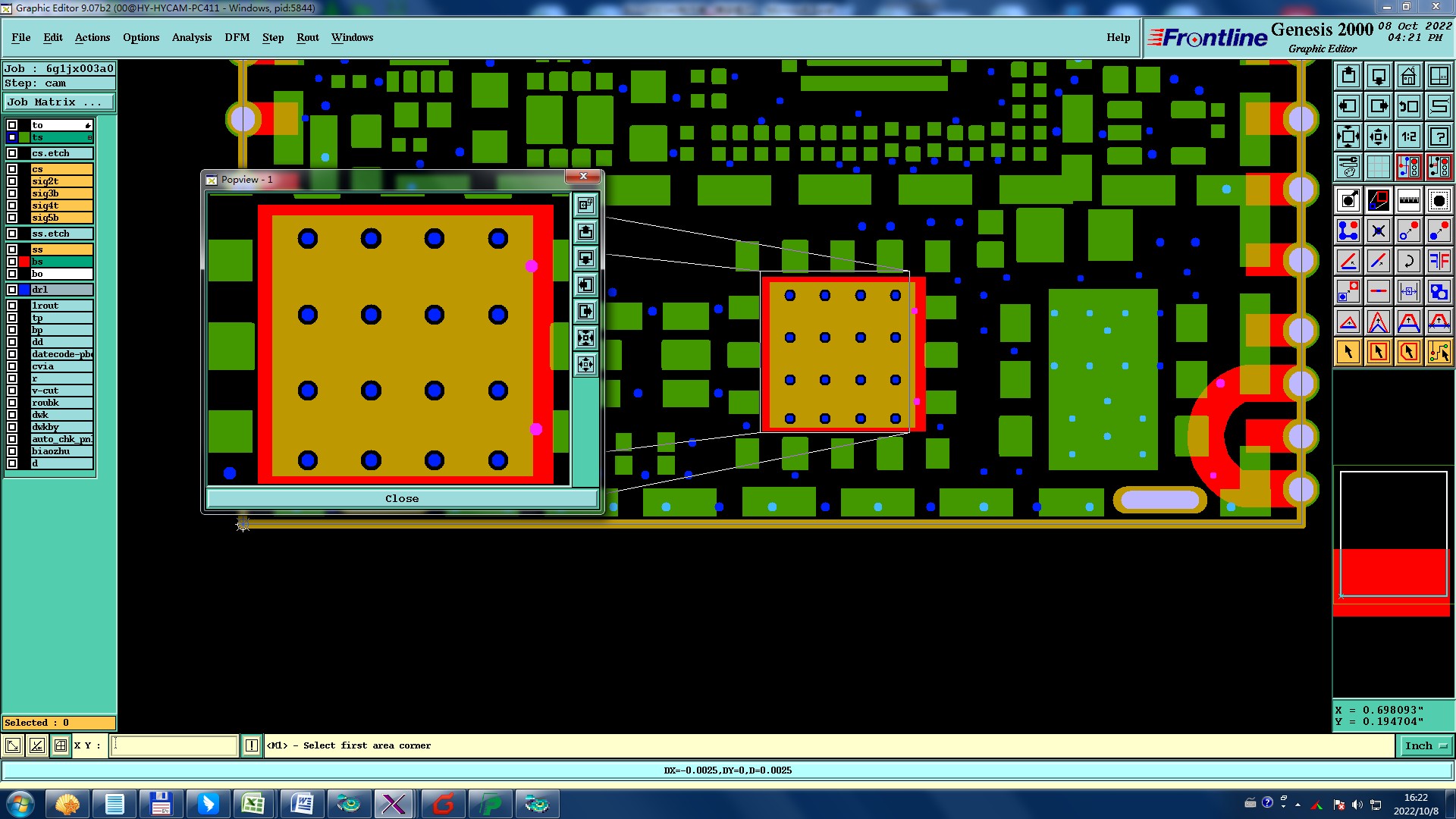The image size is (1456, 819).
Task: Open the Actions menu
Action: 93,37
